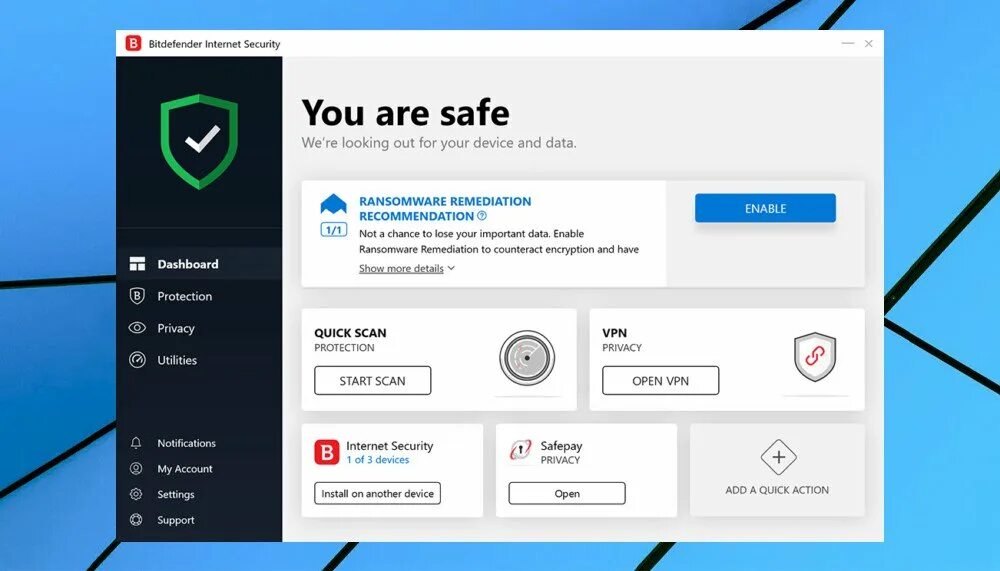Viewport: 1000px width, 571px height.
Task: Click the plus diamond quick action icon
Action: 778,457
